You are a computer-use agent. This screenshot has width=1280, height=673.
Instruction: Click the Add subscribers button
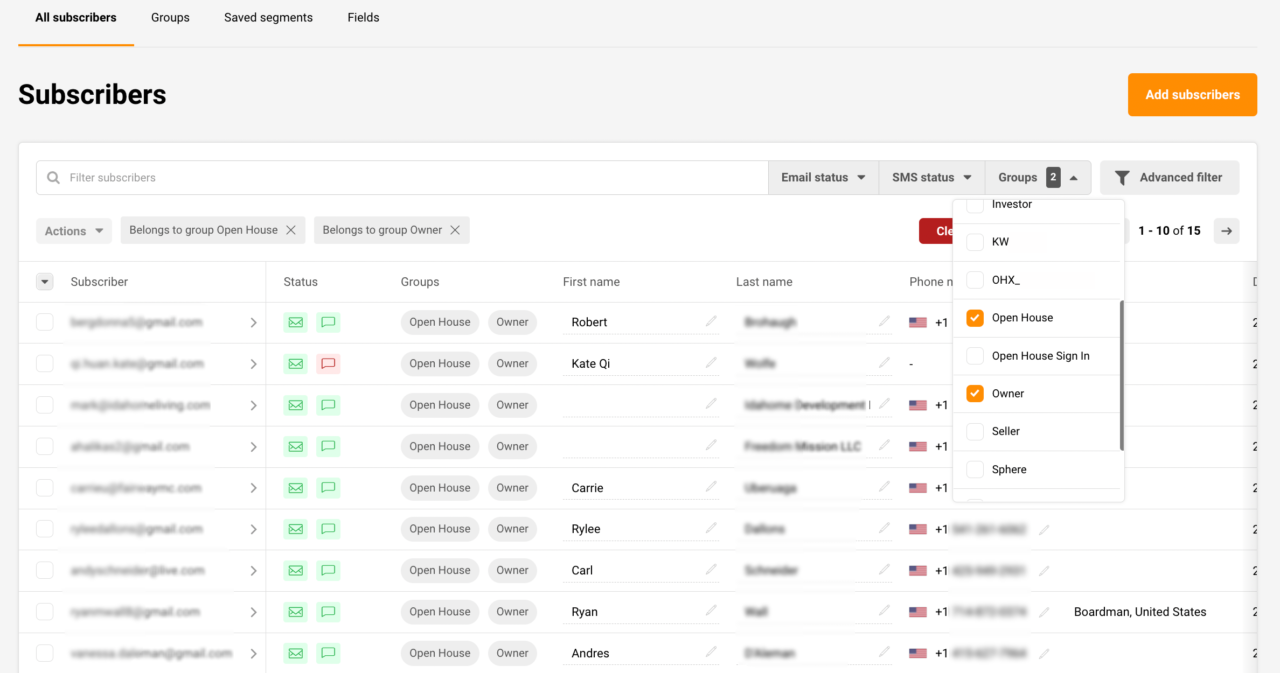click(x=1192, y=94)
